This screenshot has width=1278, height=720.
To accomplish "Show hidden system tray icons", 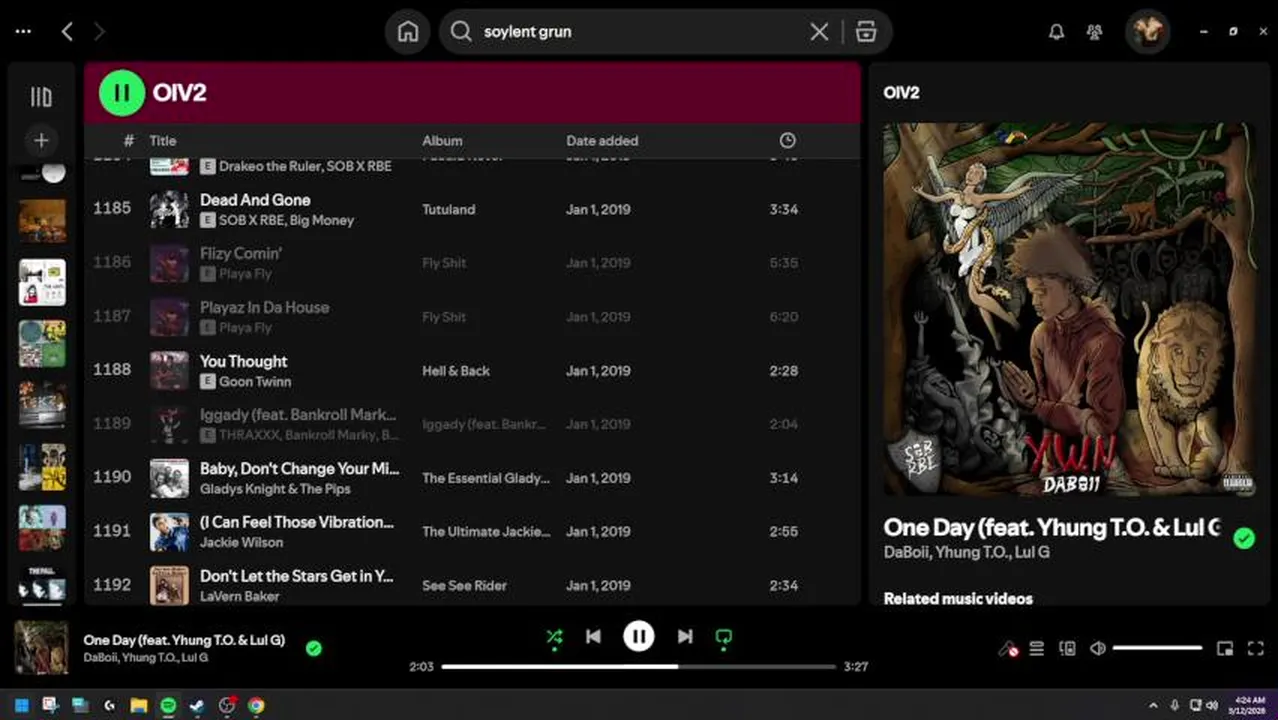I will (x=1153, y=705).
